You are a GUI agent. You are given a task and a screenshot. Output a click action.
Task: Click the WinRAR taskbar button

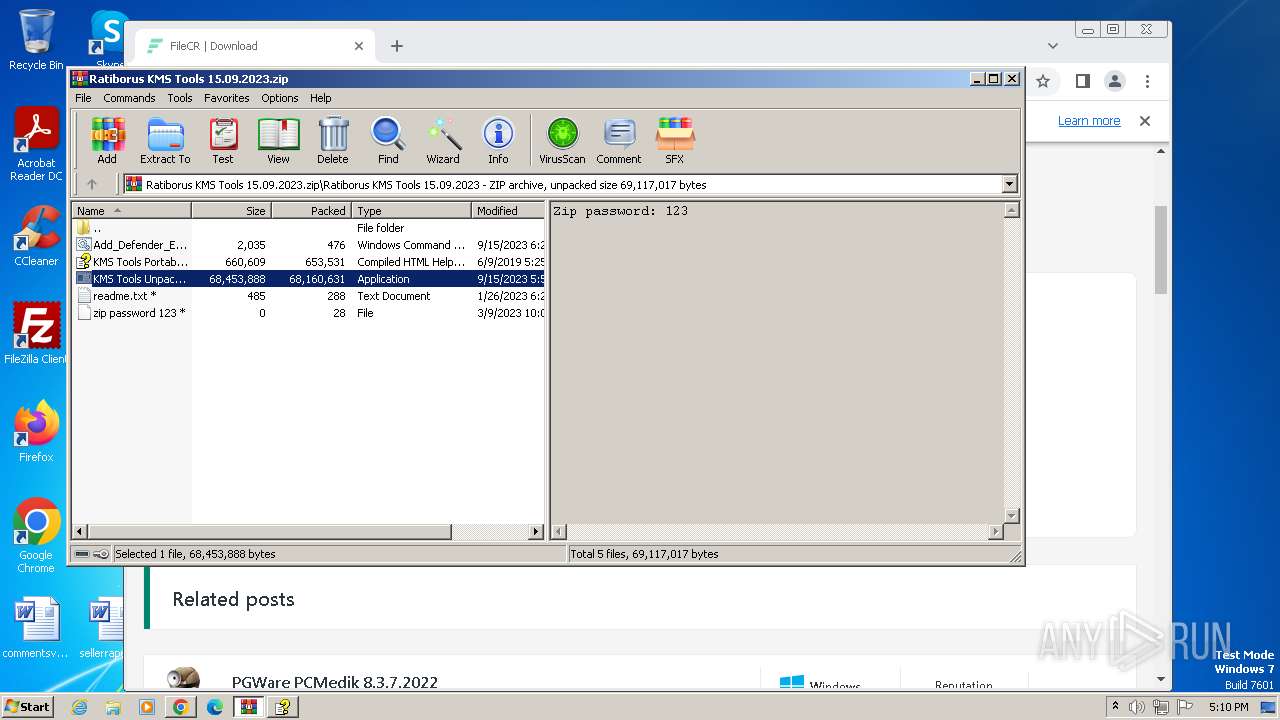click(x=248, y=707)
